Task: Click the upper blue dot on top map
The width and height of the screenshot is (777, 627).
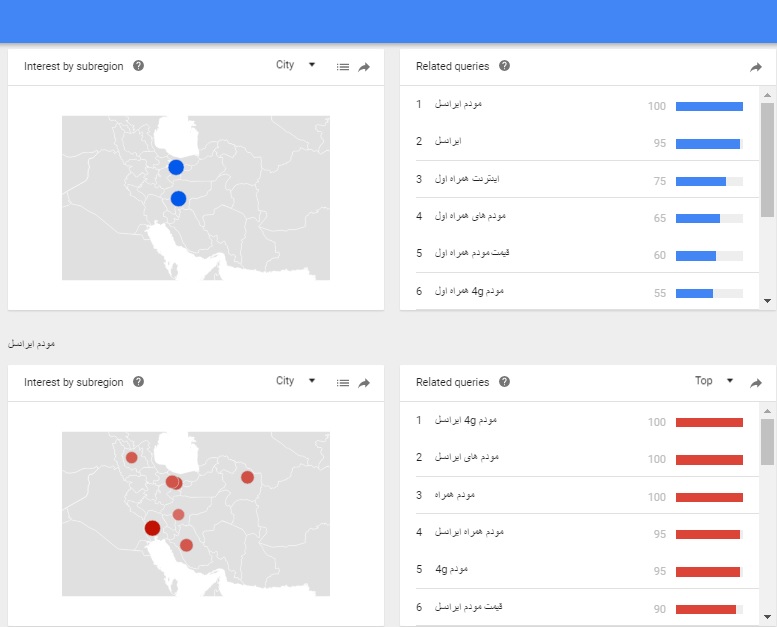Action: (176, 167)
